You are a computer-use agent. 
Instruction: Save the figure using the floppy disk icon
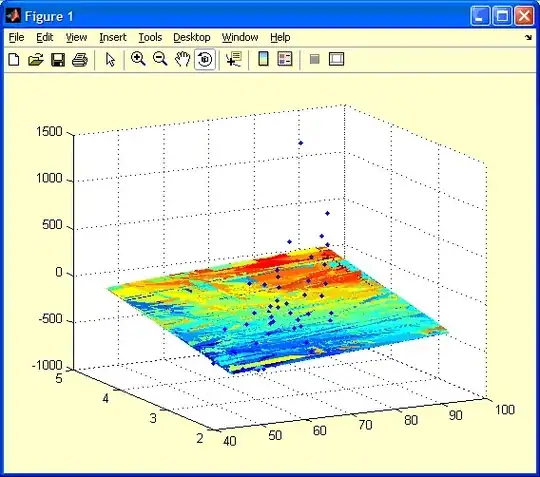58,59
